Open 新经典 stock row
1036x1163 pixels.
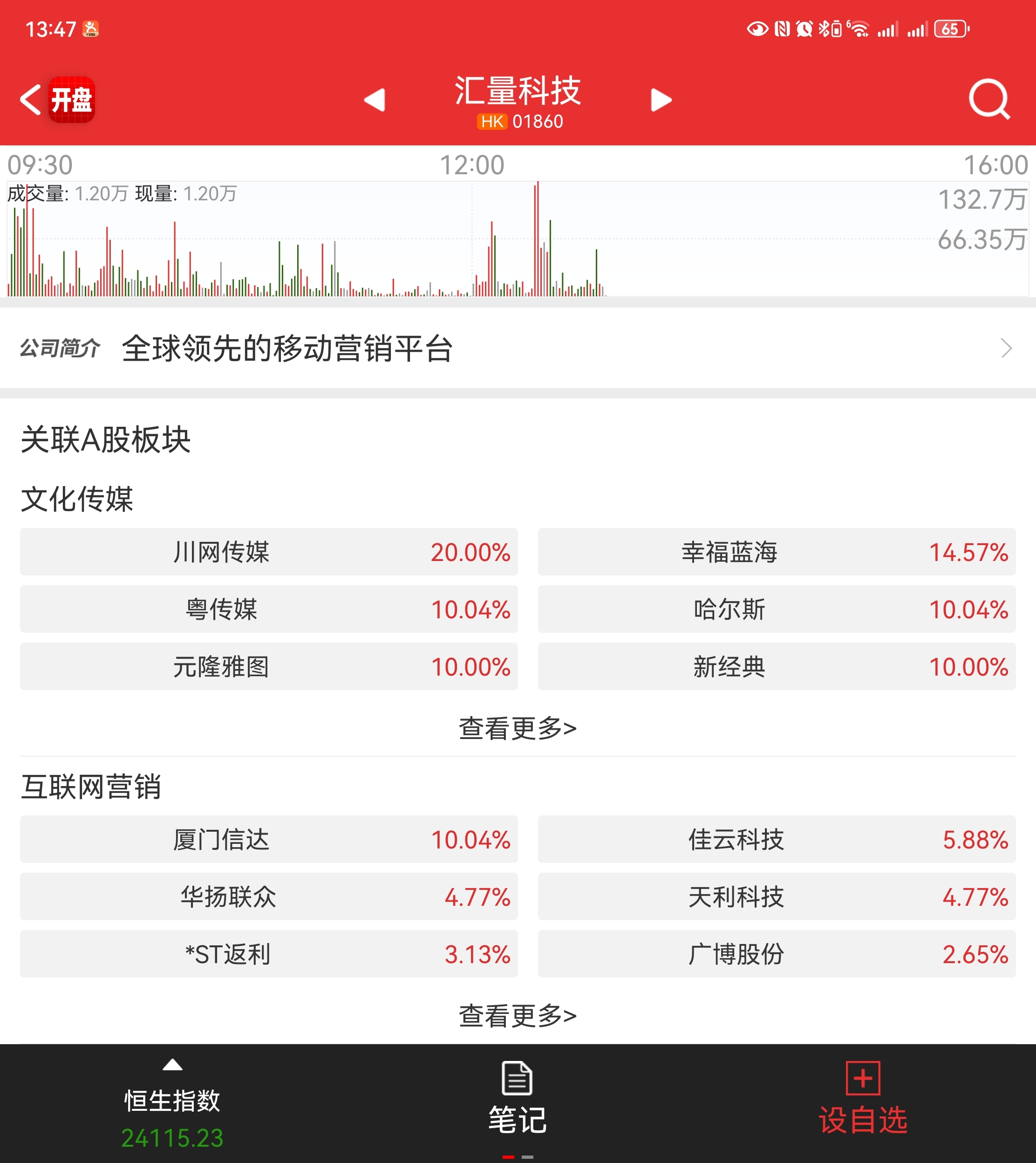pyautogui.click(x=777, y=667)
